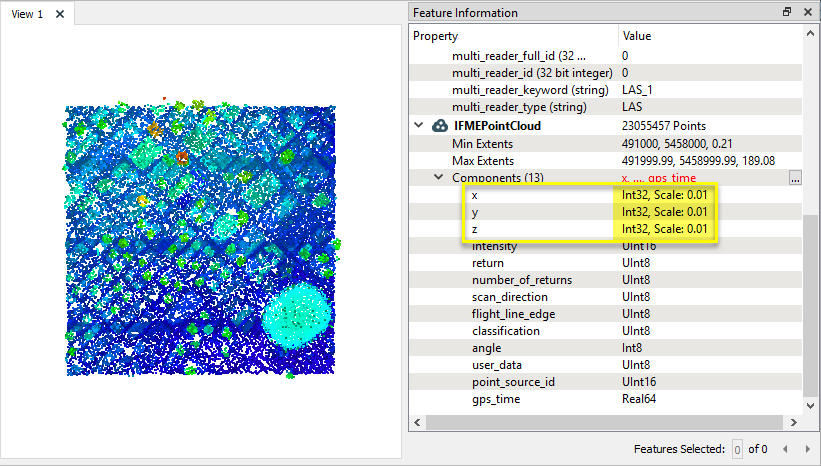821x466 pixels.
Task: Click the scroll down arrow of the property list
Action: pyautogui.click(x=810, y=405)
